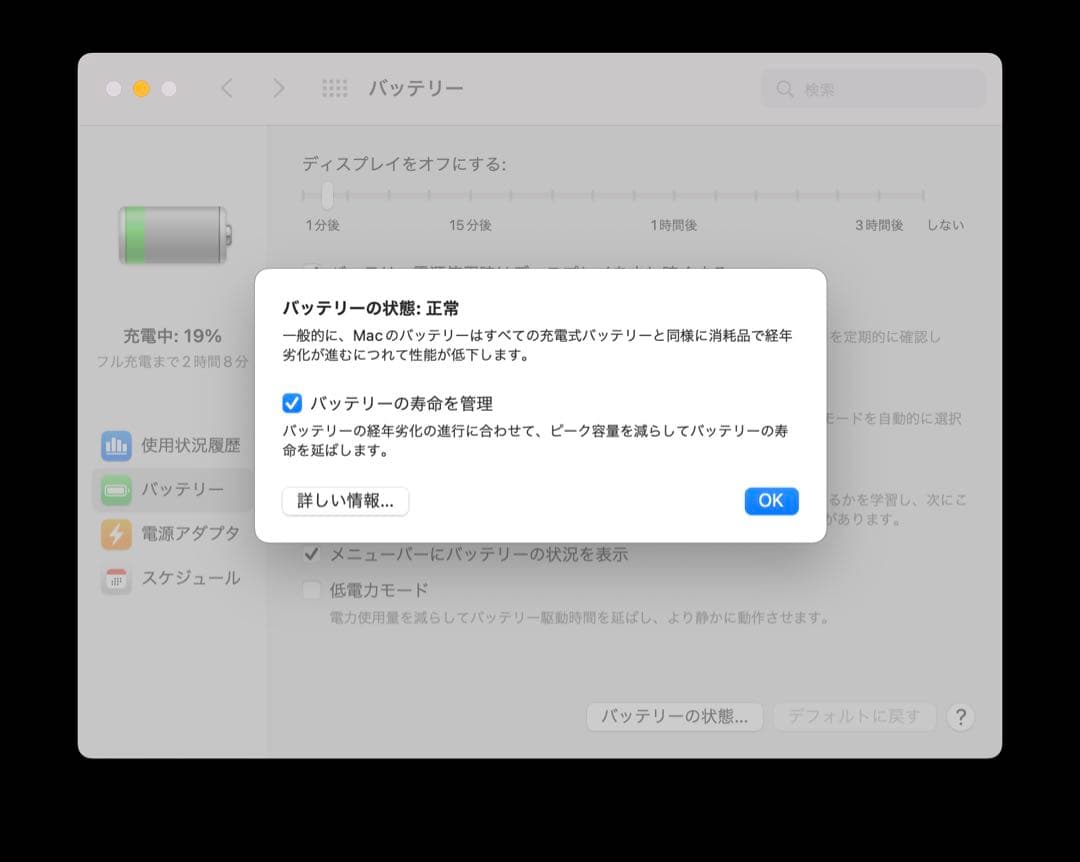The height and width of the screenshot is (862, 1080).
Task: Select 使用状況履歴 in the sidebar
Action: tap(182, 445)
